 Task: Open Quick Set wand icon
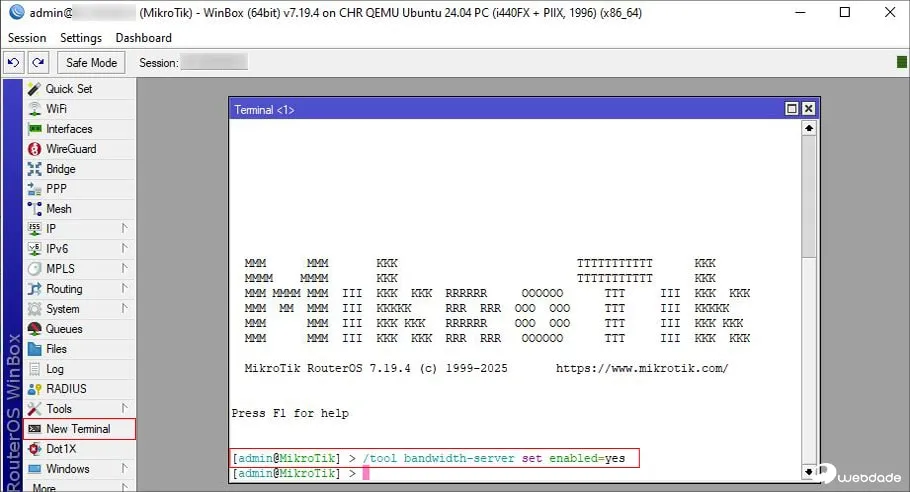34,89
